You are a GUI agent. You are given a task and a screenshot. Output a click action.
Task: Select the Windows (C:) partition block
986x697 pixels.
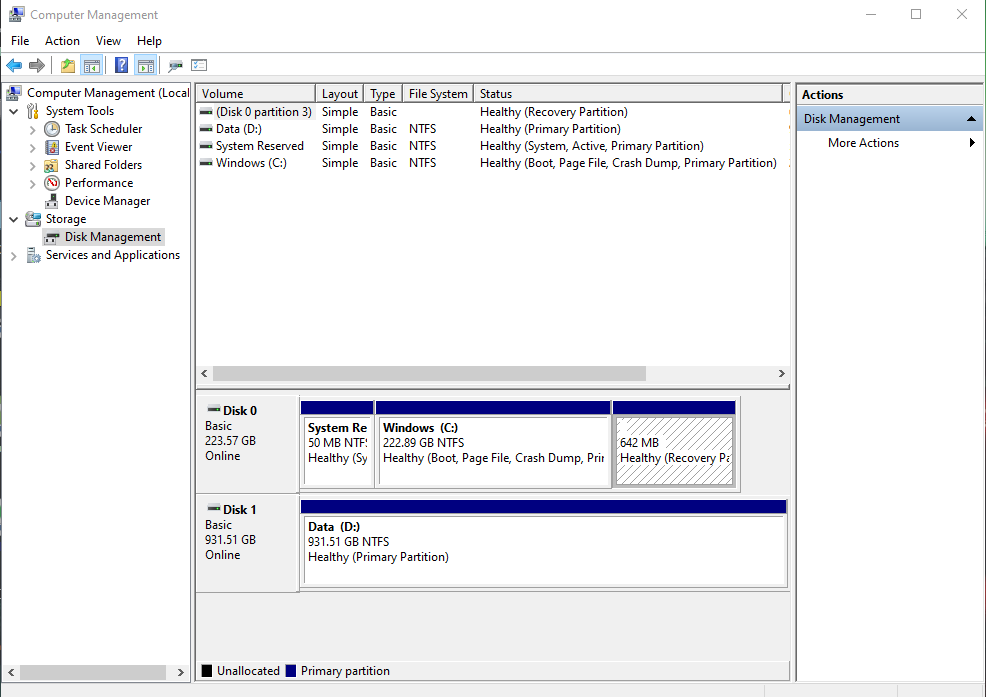493,444
